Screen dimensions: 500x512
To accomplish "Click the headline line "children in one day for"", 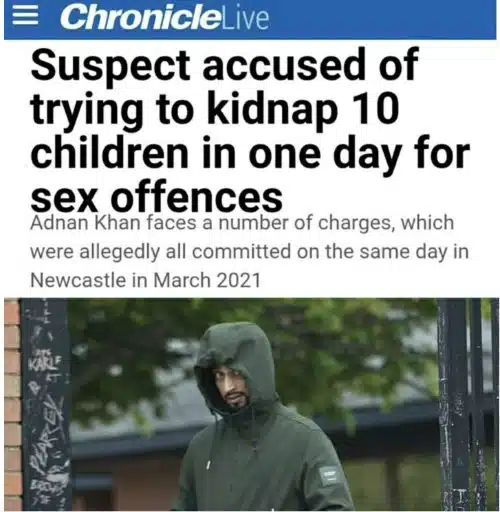I will click(x=250, y=155).
